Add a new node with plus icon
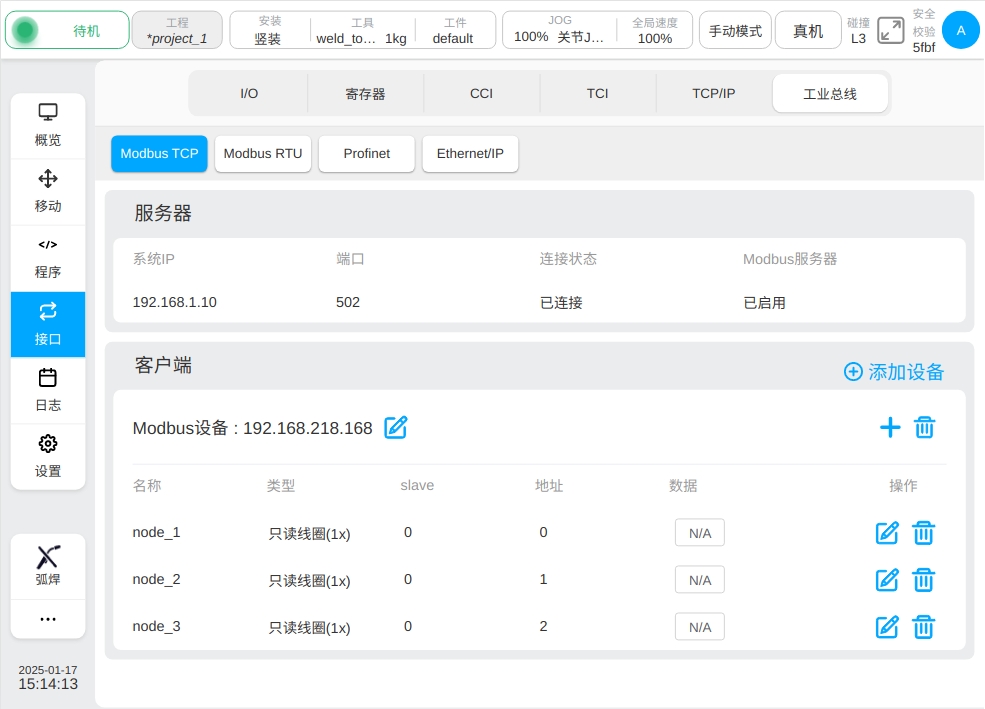Viewport: 985px width, 709px height. [889, 428]
